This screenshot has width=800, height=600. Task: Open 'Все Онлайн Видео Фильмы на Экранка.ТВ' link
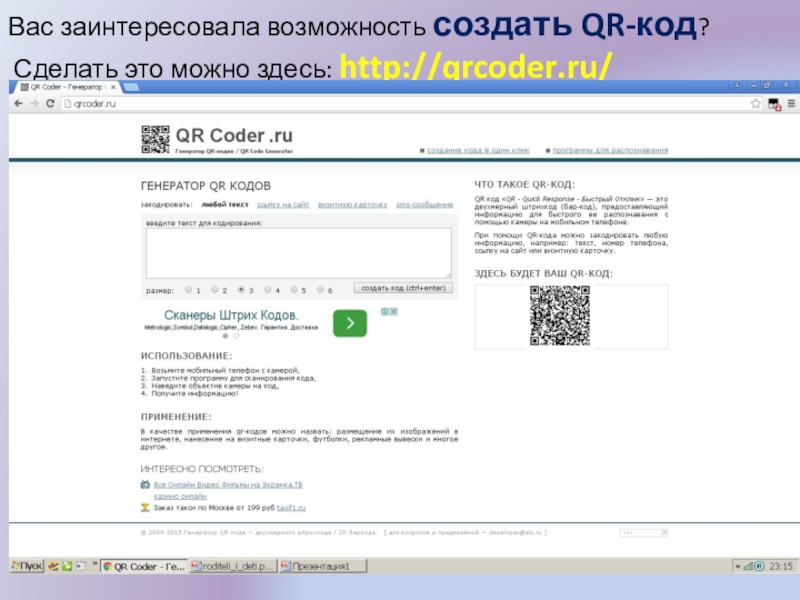(x=228, y=485)
